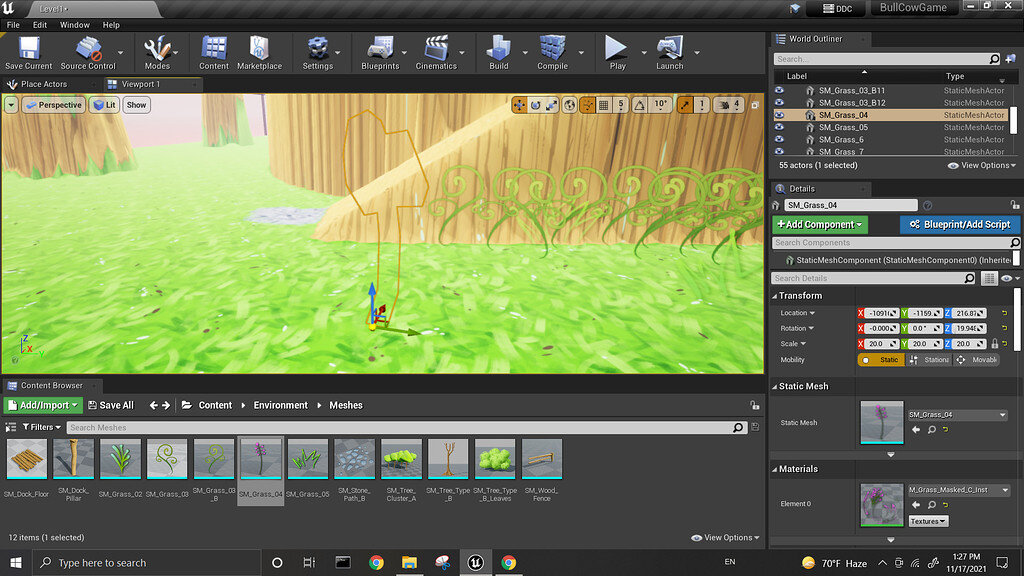
Task: Click the Show button in viewport
Action: [136, 104]
